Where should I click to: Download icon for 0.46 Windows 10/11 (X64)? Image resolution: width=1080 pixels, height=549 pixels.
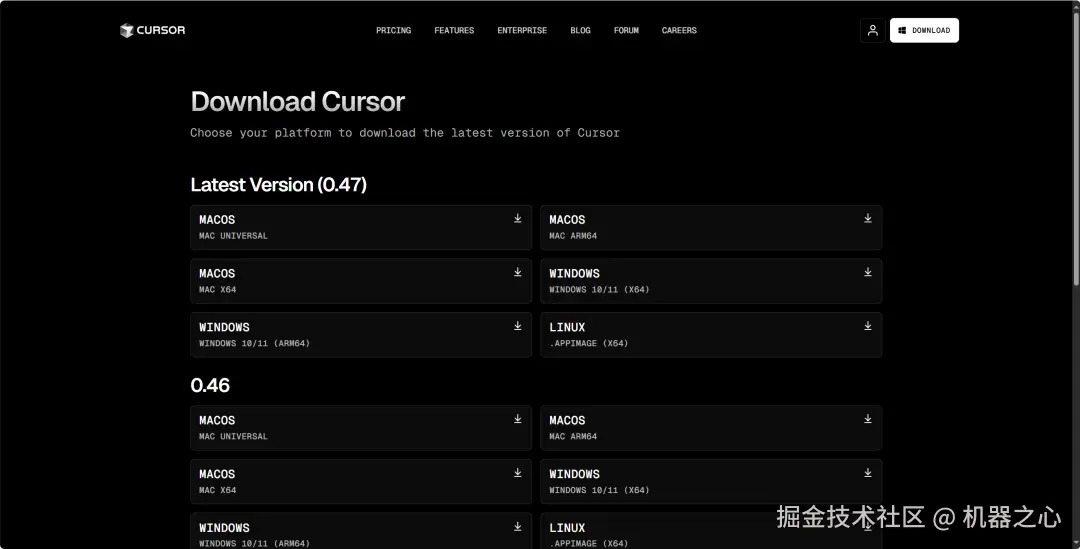868,473
